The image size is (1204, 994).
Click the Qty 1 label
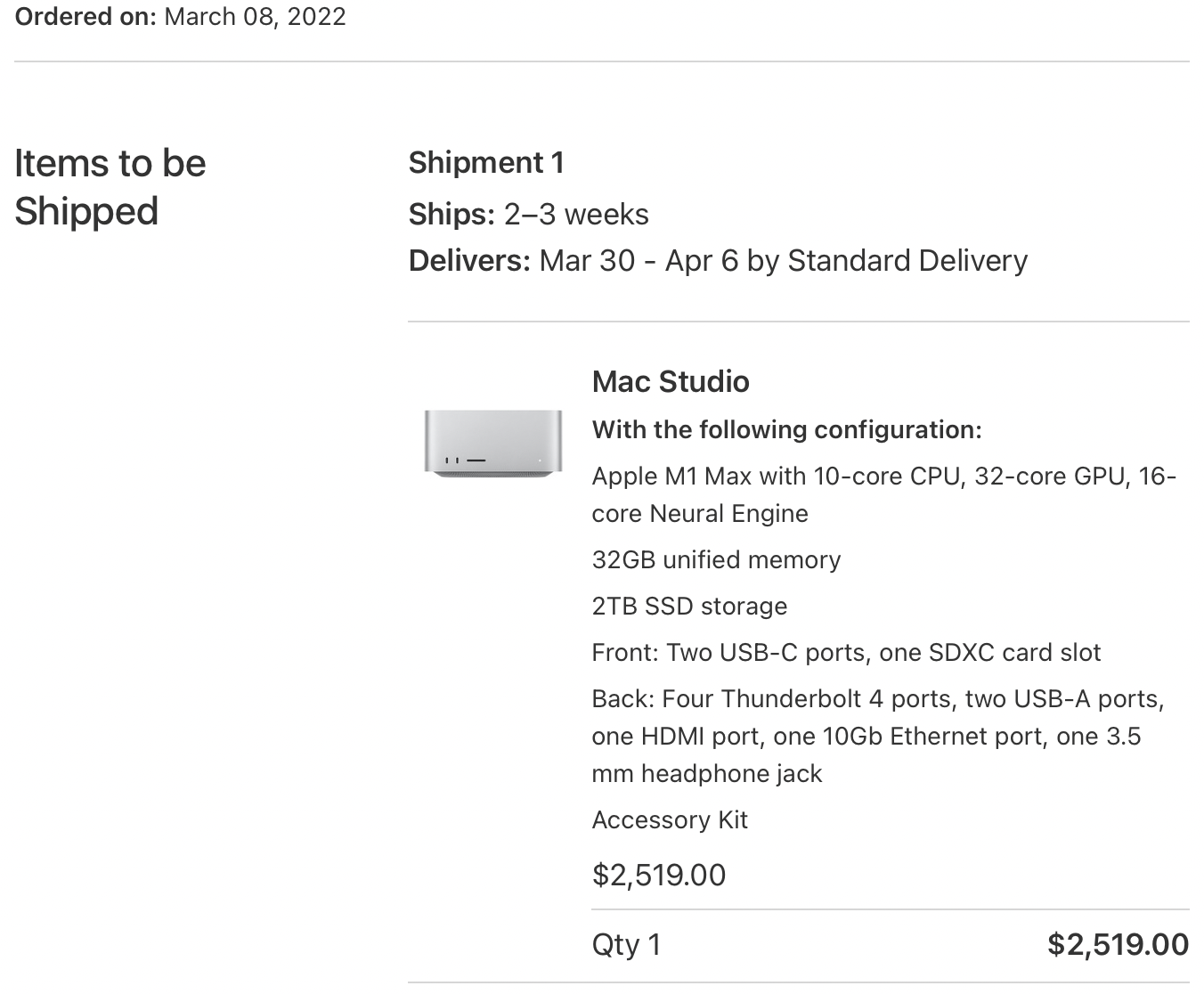[x=626, y=944]
